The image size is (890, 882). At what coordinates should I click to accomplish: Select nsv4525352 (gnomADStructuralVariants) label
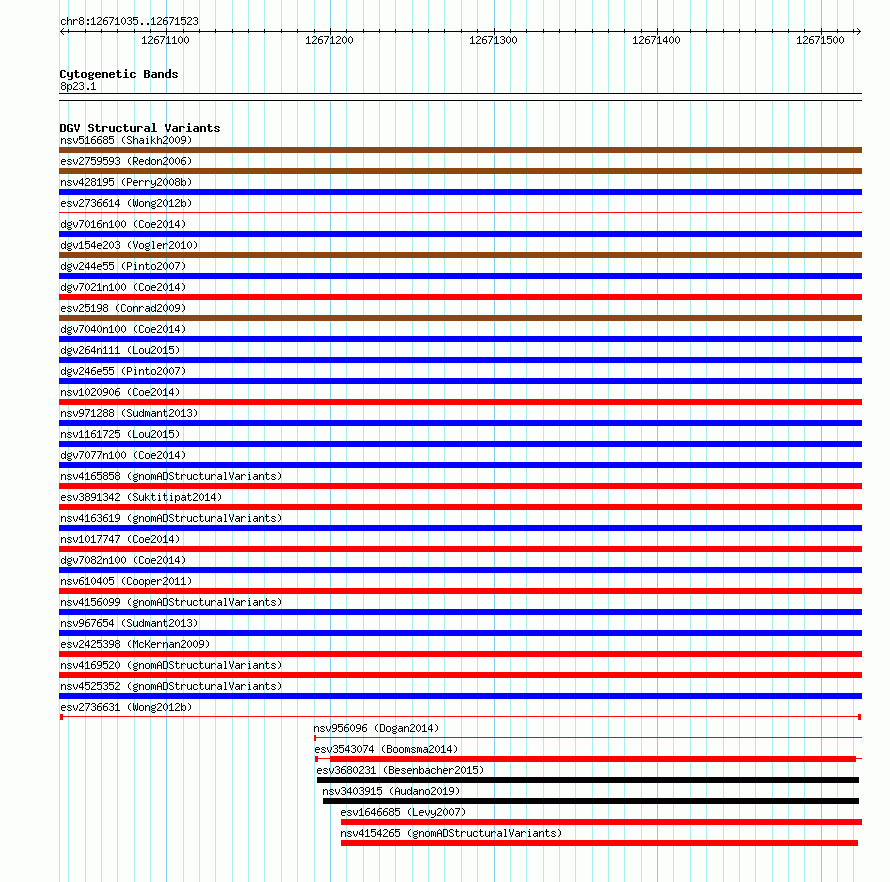pyautogui.click(x=171, y=686)
